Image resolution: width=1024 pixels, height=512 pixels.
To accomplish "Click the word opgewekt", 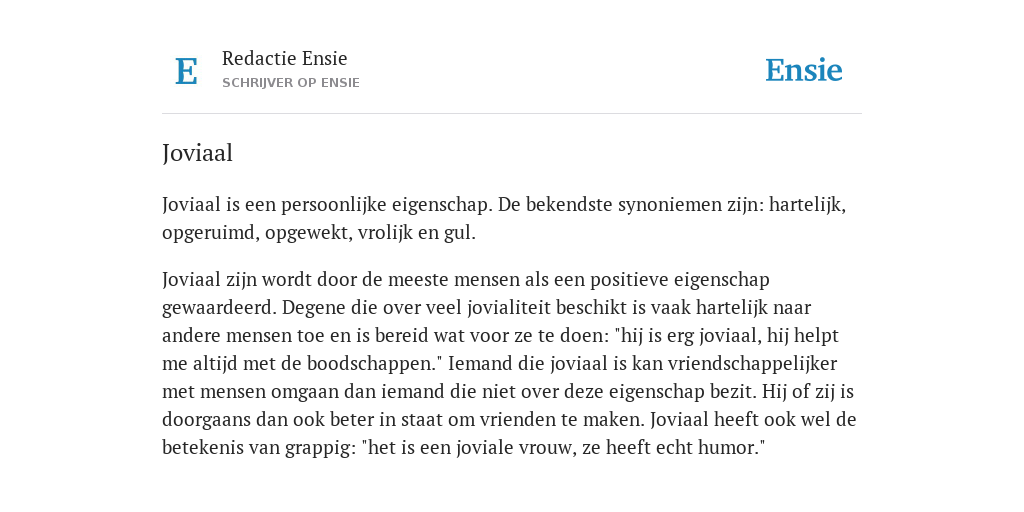I will tap(308, 233).
